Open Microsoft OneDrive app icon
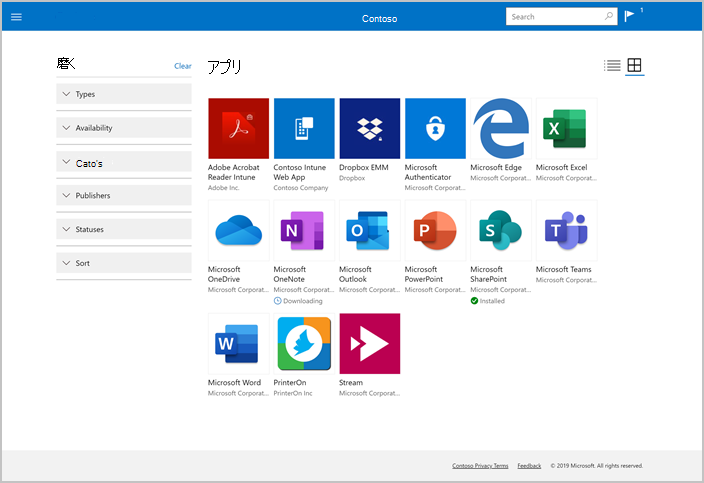 click(238, 230)
